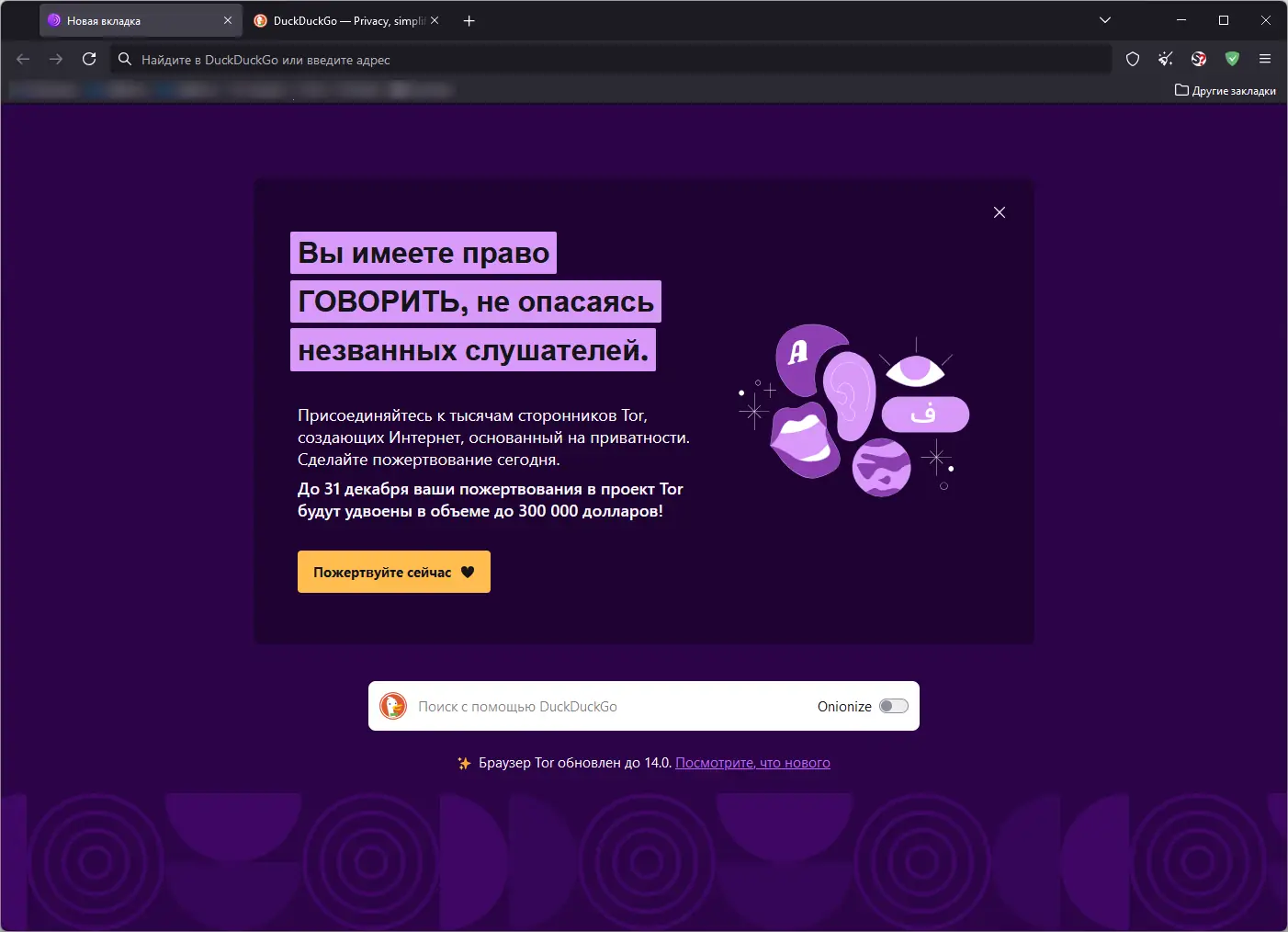Open the Другие закладки bookmarks folder

1226,90
